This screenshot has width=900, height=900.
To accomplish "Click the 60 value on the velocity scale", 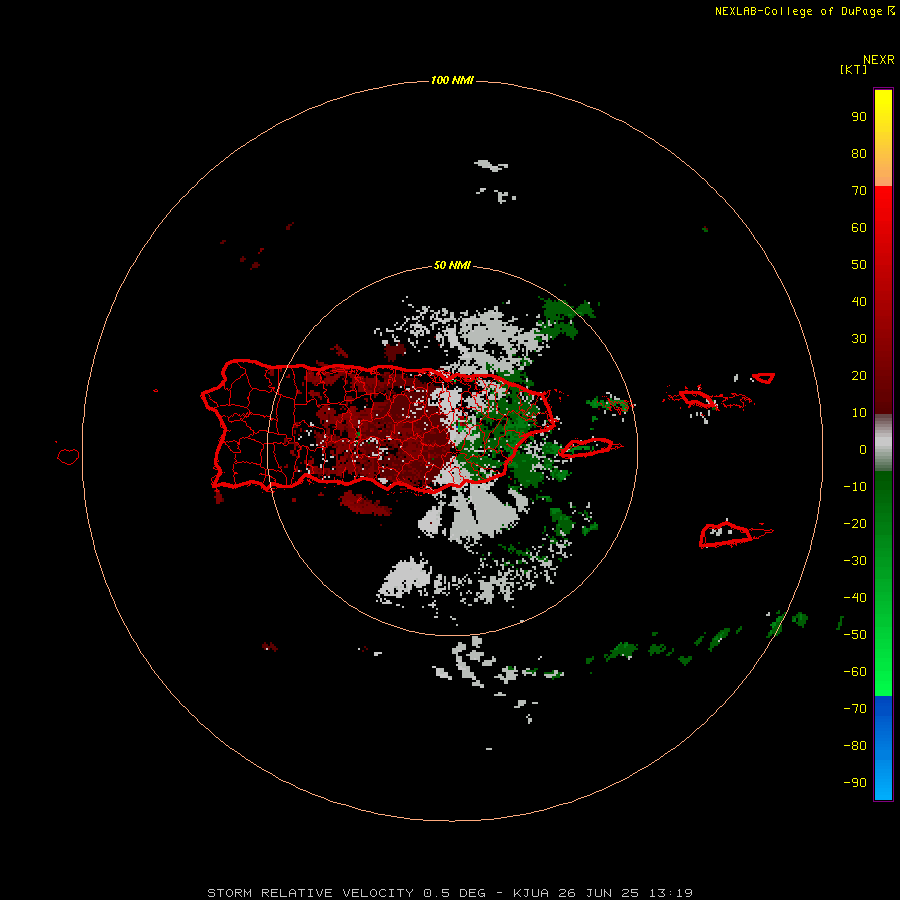I will [x=859, y=228].
